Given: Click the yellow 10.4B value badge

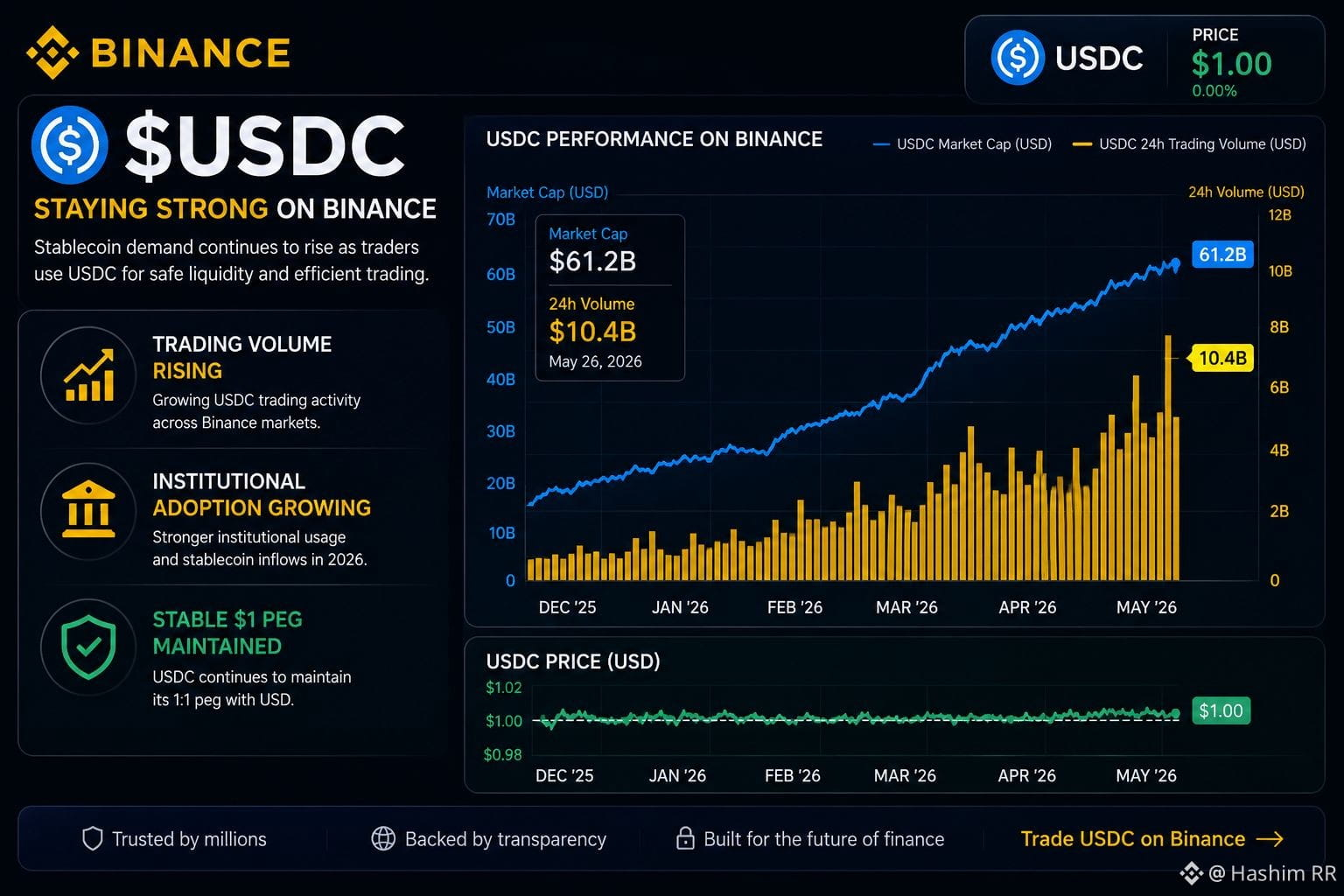Looking at the screenshot, I should 1221,358.
